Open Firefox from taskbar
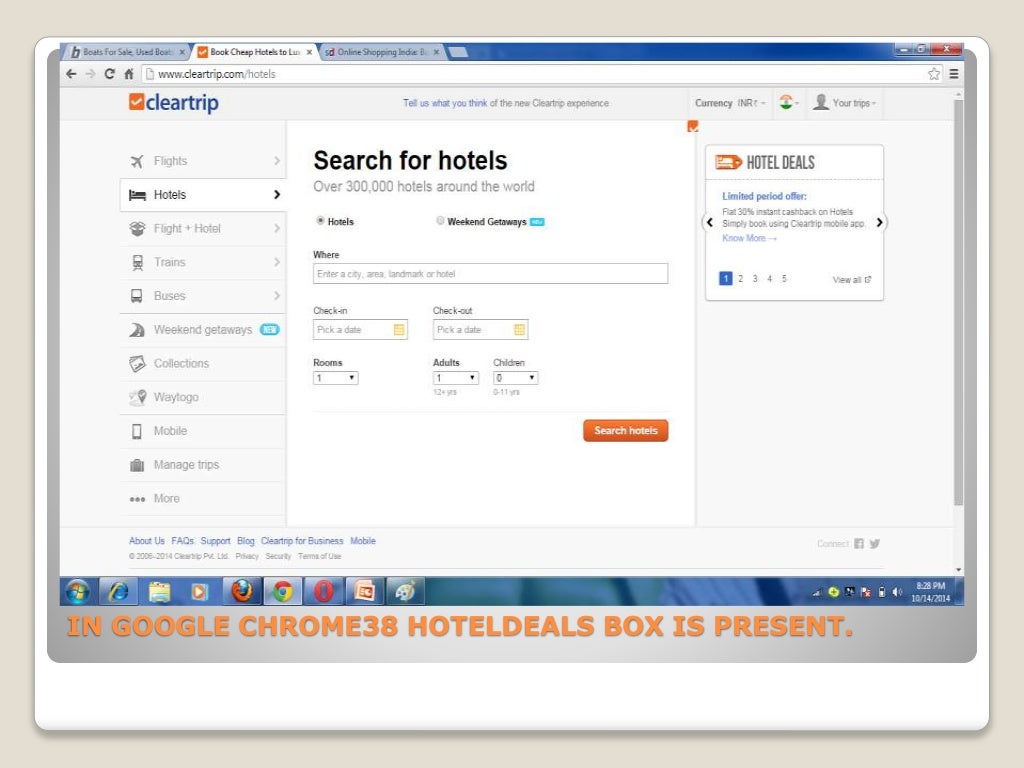 point(242,592)
